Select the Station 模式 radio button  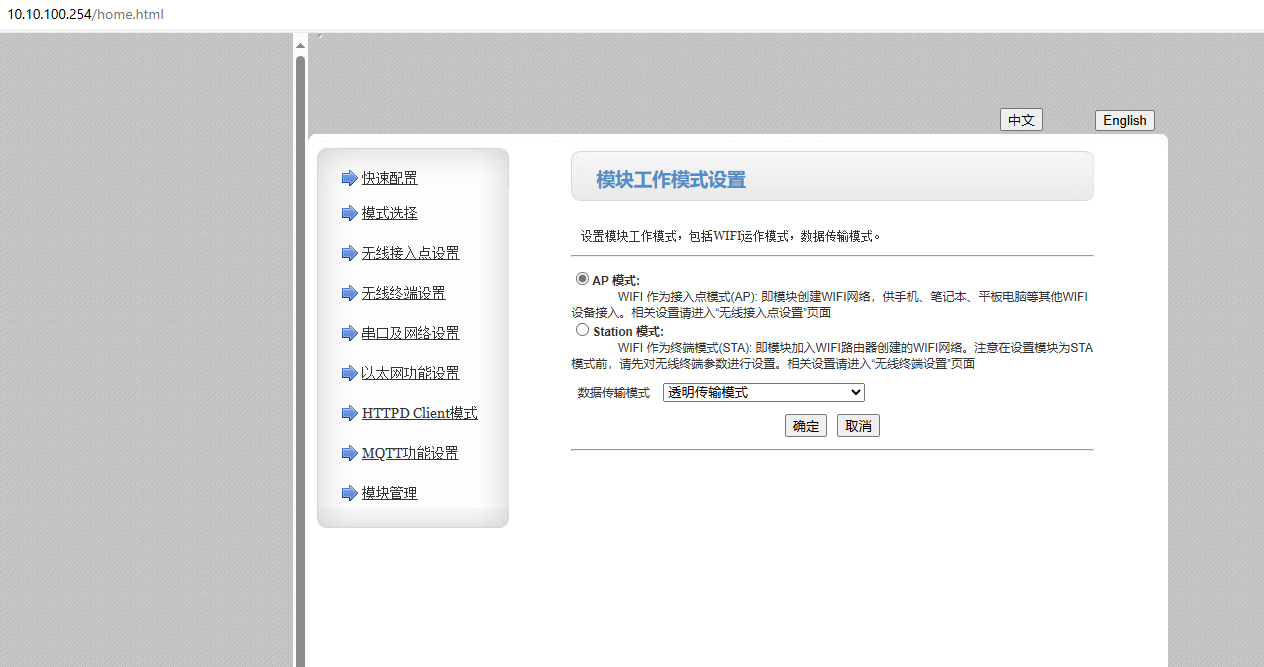tap(582, 330)
